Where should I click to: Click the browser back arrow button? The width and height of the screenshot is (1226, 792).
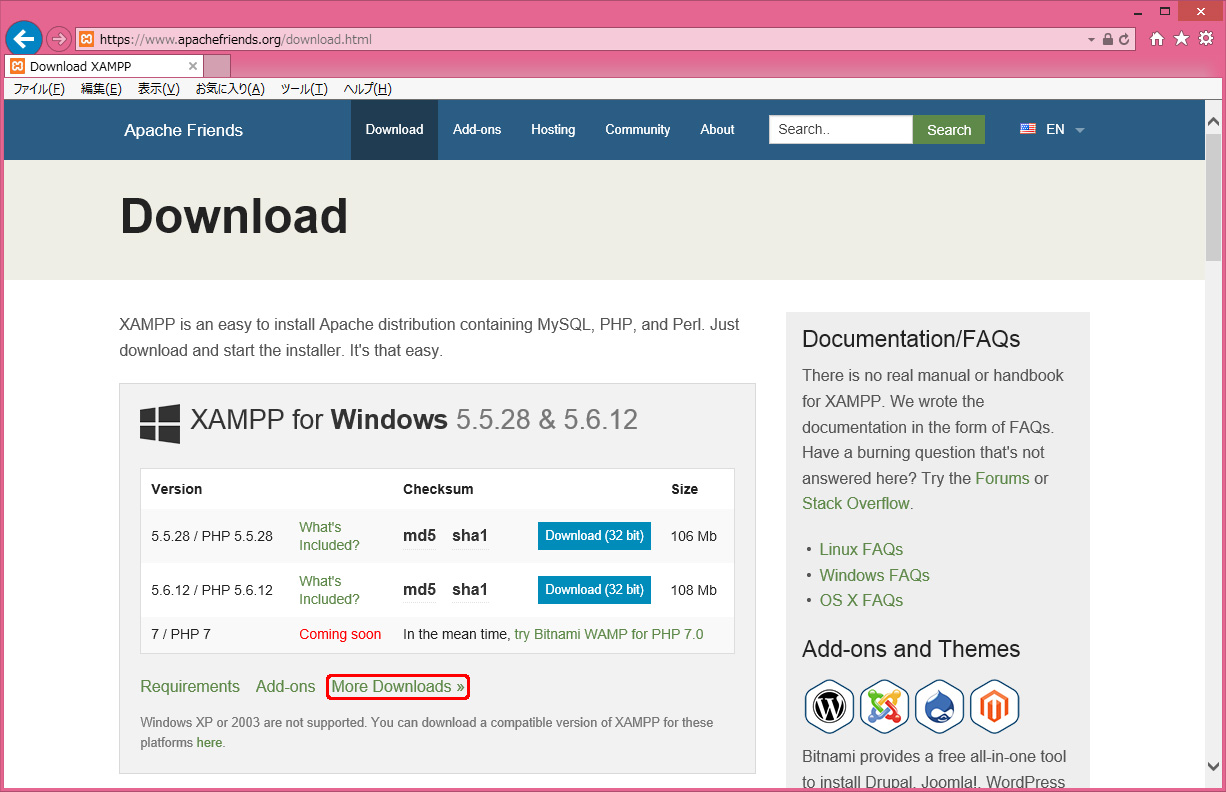[x=24, y=39]
